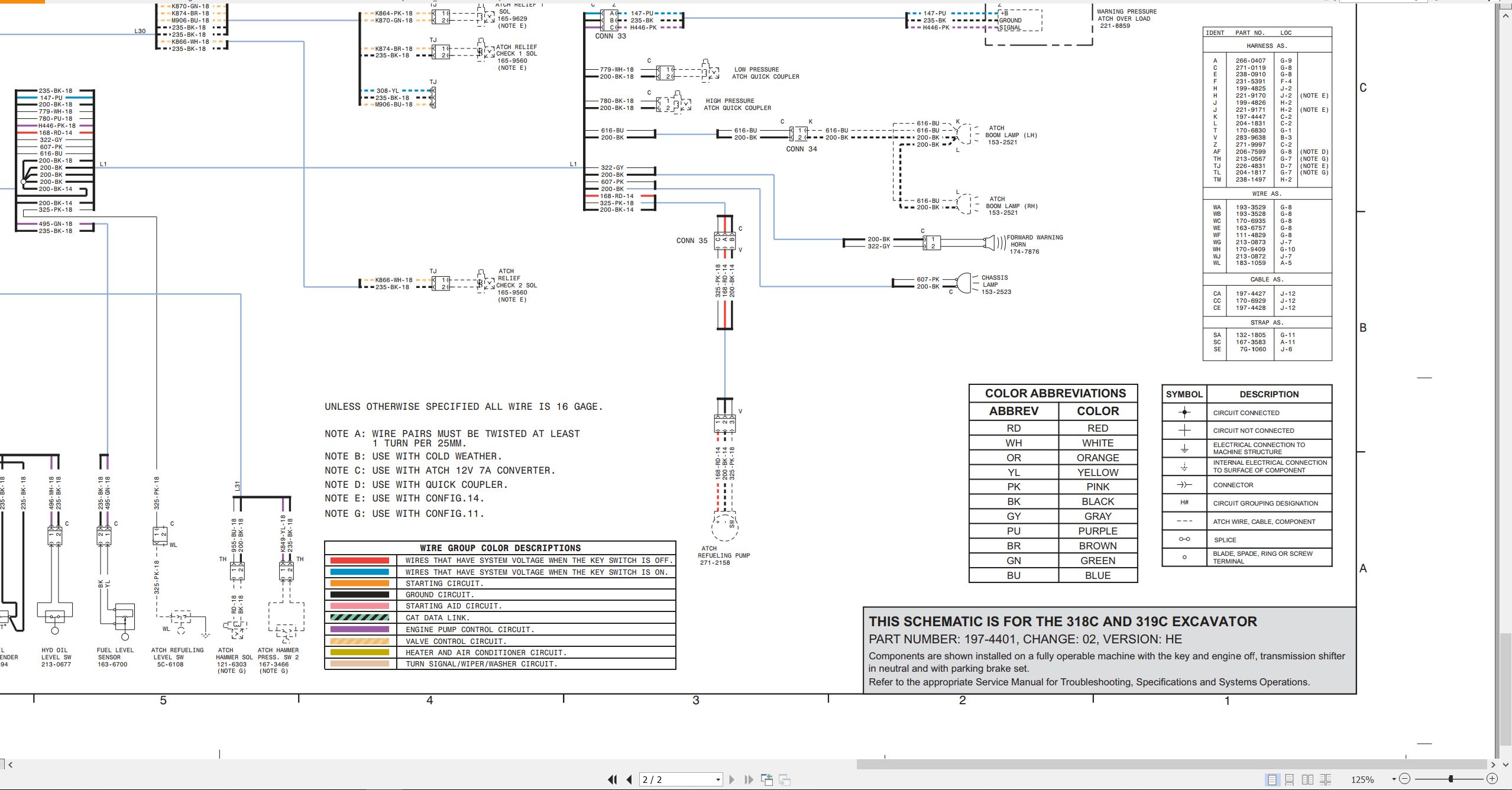The image size is (1512, 790).
Task: Click the STRAP AS. table heading
Action: tap(1267, 322)
